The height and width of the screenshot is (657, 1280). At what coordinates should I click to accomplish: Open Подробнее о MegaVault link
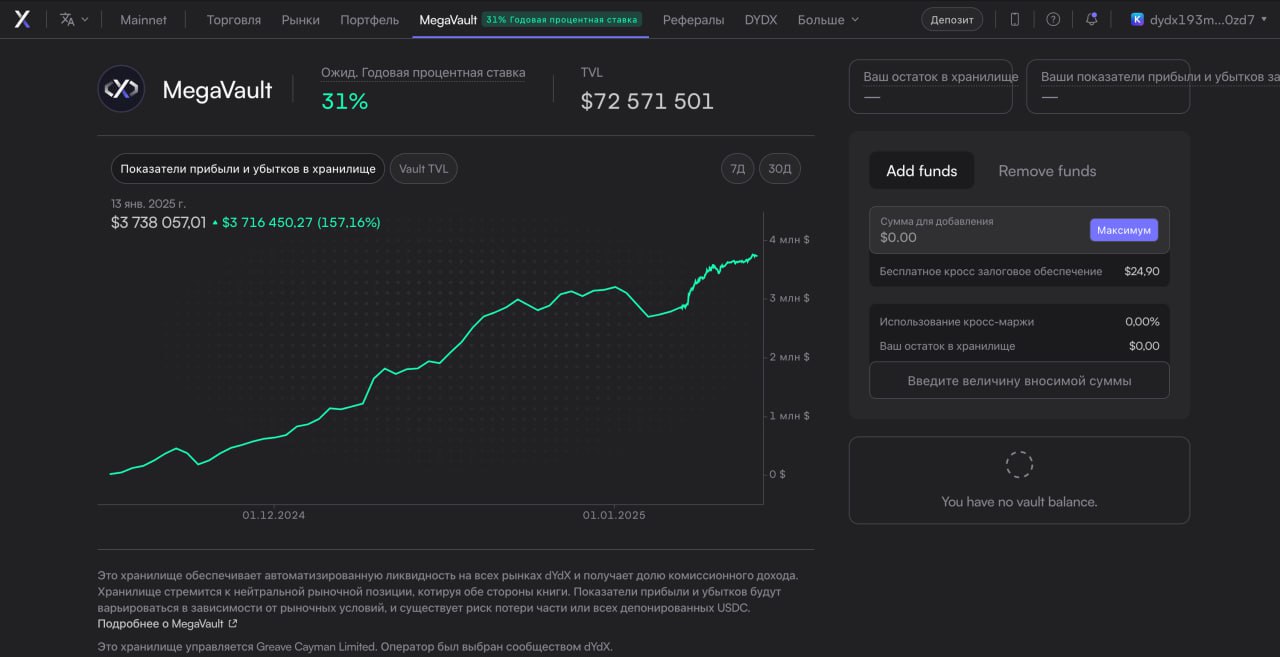(x=160, y=623)
